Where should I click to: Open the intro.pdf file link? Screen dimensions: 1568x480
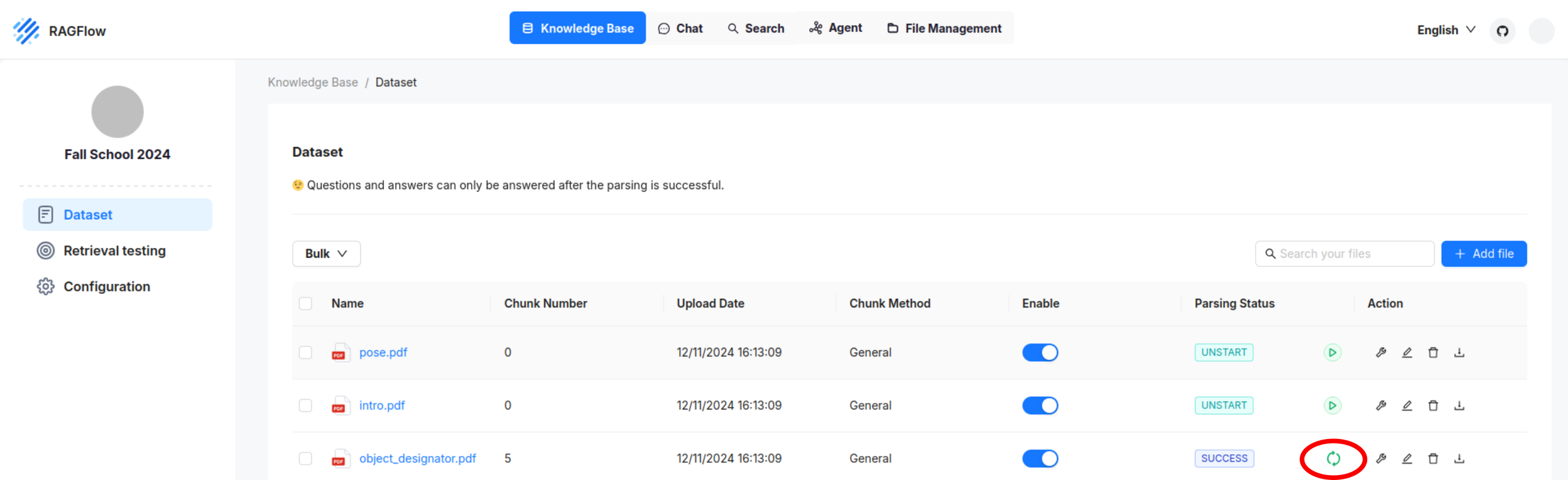point(382,405)
